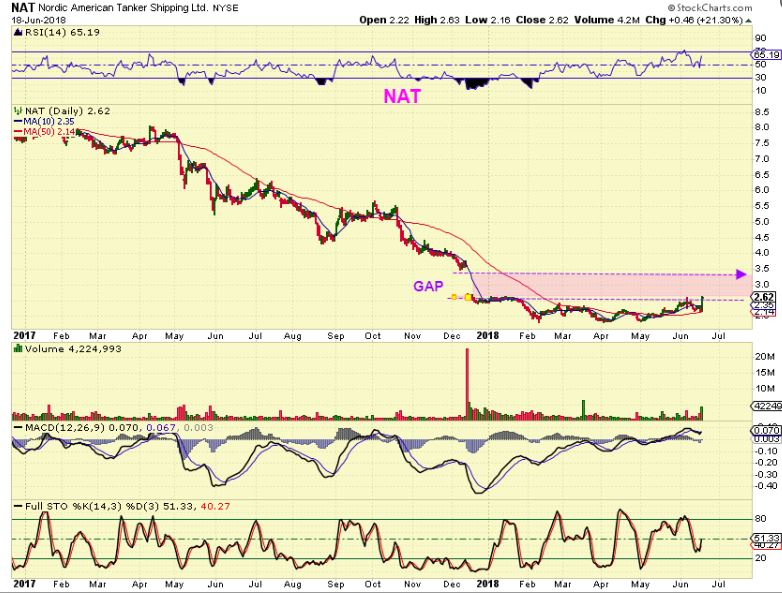Viewport: 782px width, 593px height.
Task: Click the red 40.27 stochastic legend value
Action: [x=215, y=506]
